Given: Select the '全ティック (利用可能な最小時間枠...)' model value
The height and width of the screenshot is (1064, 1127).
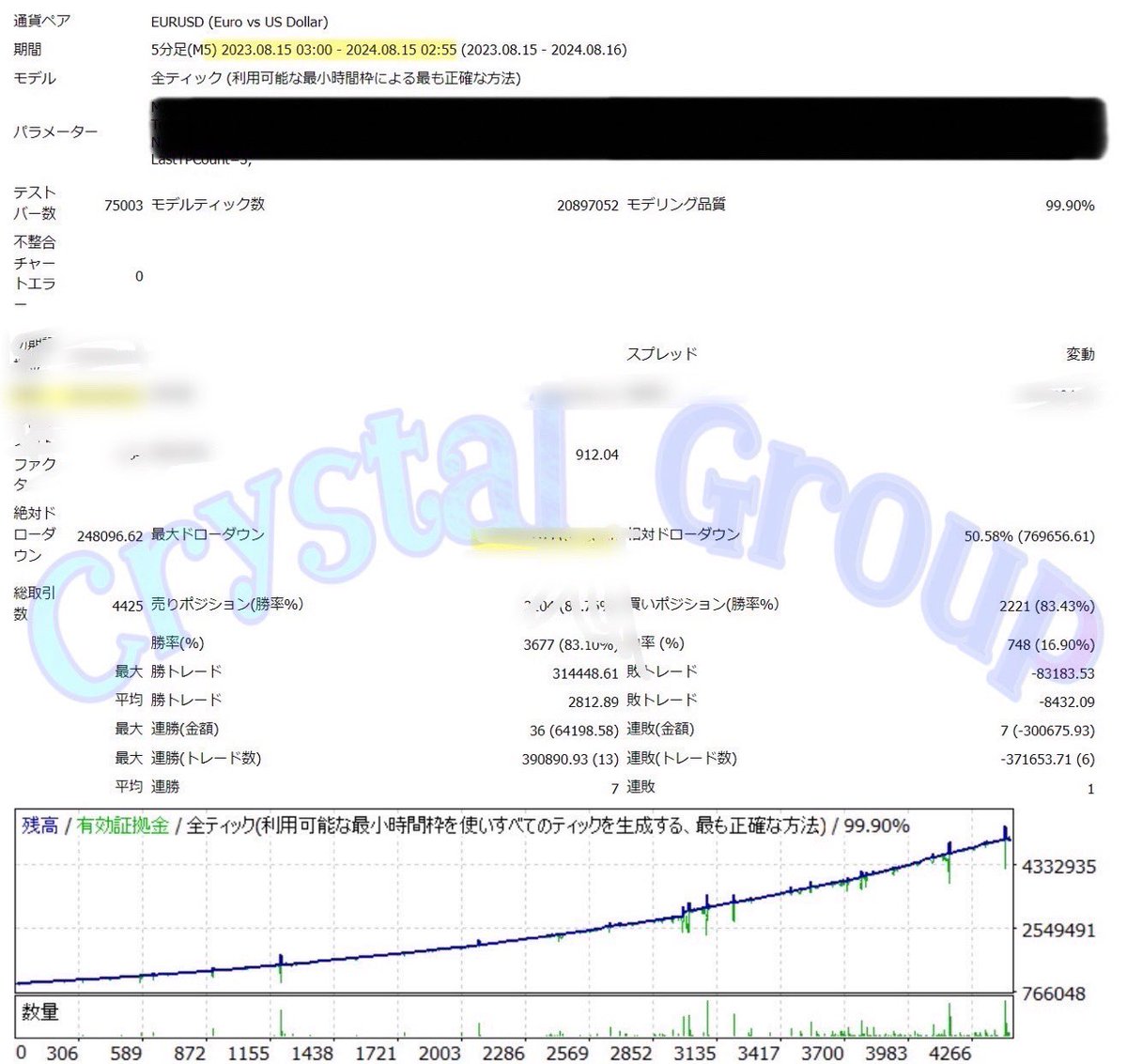Looking at the screenshot, I should (x=336, y=78).
